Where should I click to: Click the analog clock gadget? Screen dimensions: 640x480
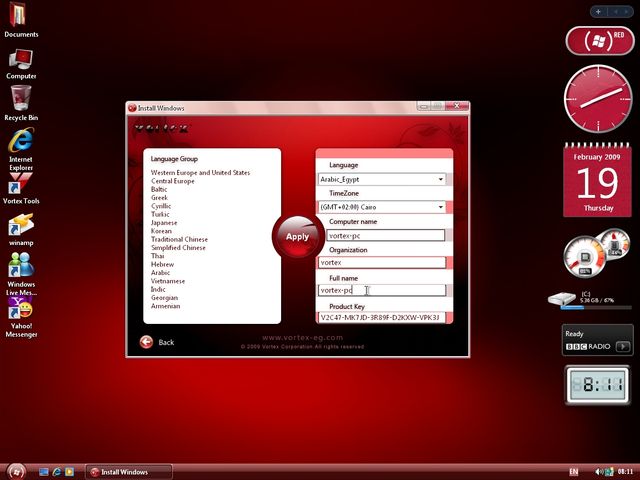tap(598, 99)
